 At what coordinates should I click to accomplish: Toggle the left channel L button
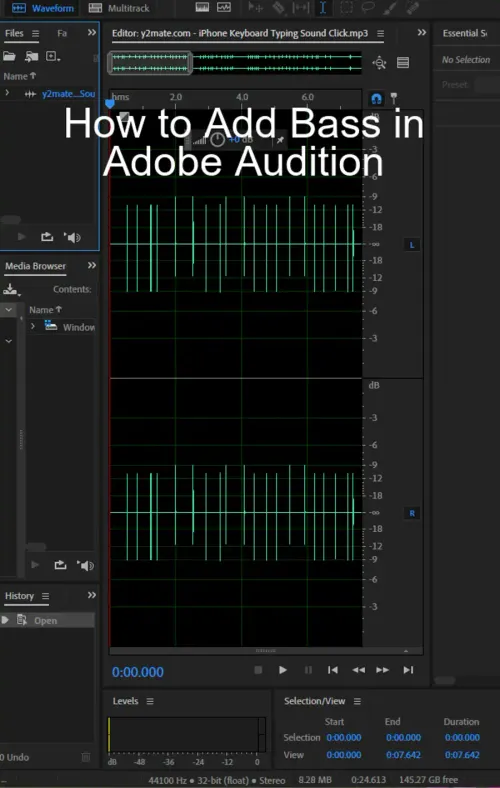point(412,245)
